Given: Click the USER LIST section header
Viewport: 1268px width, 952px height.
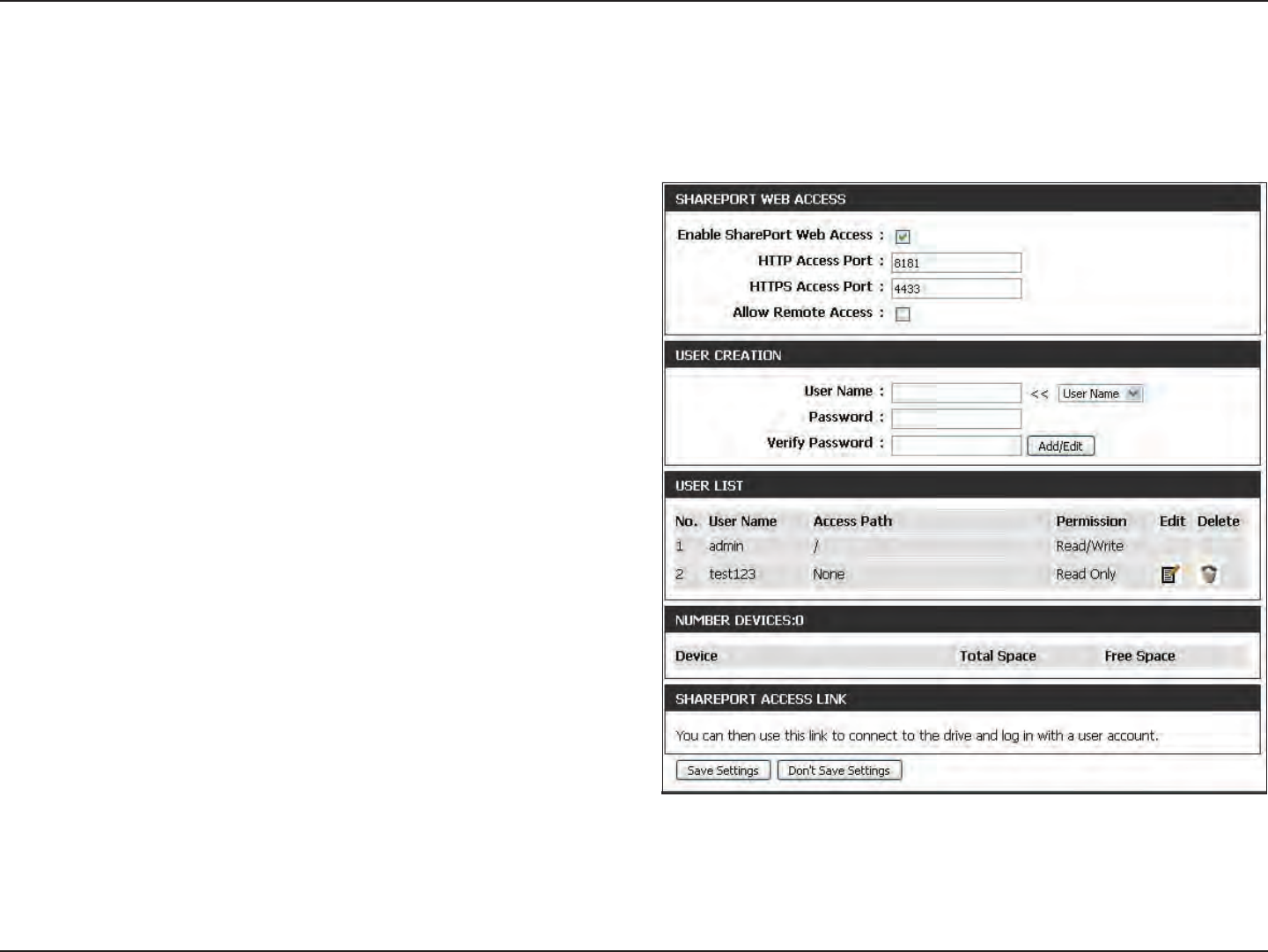Looking at the screenshot, I should click(x=962, y=485).
